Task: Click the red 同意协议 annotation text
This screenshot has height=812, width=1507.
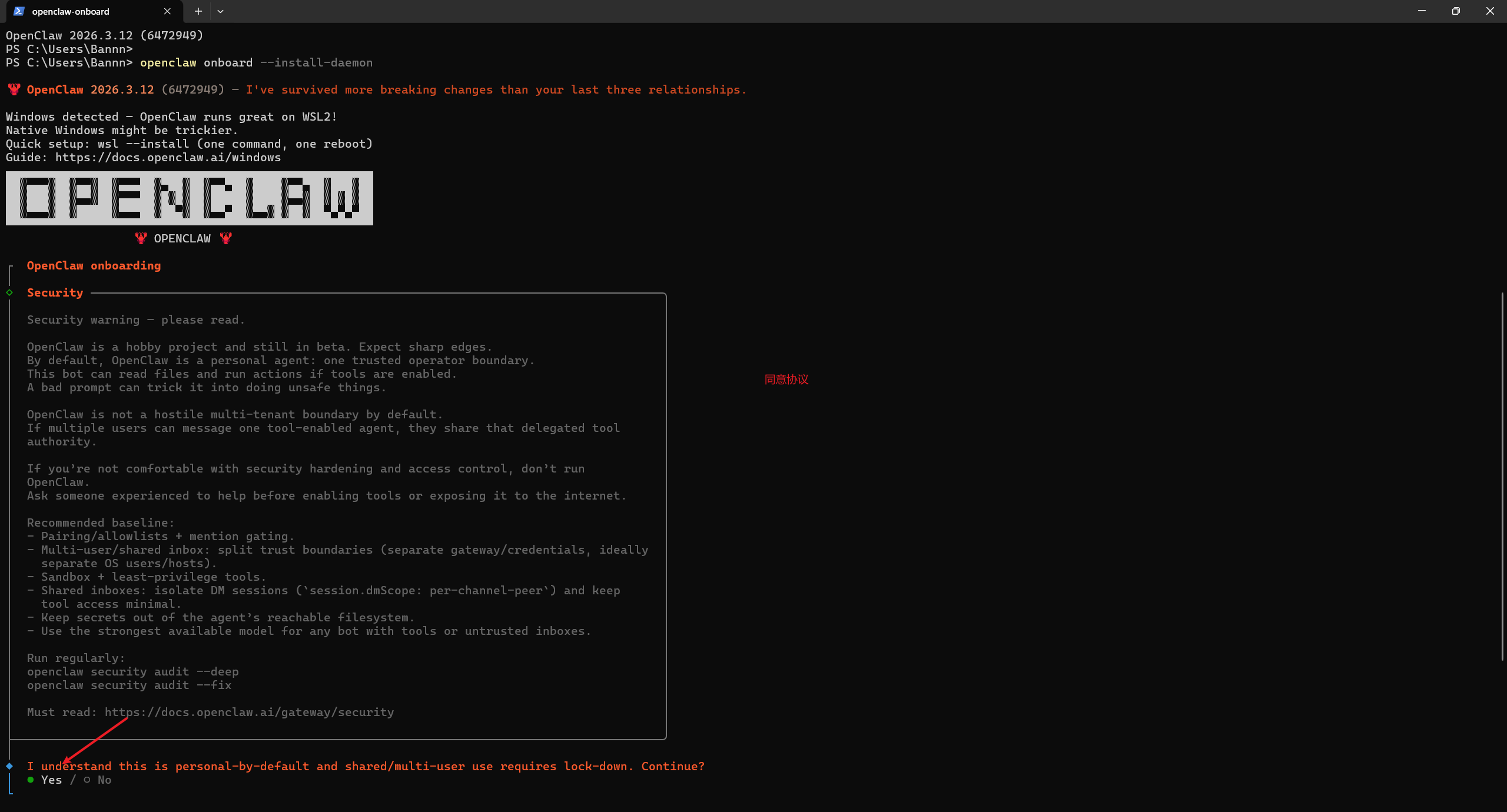Action: click(x=786, y=380)
